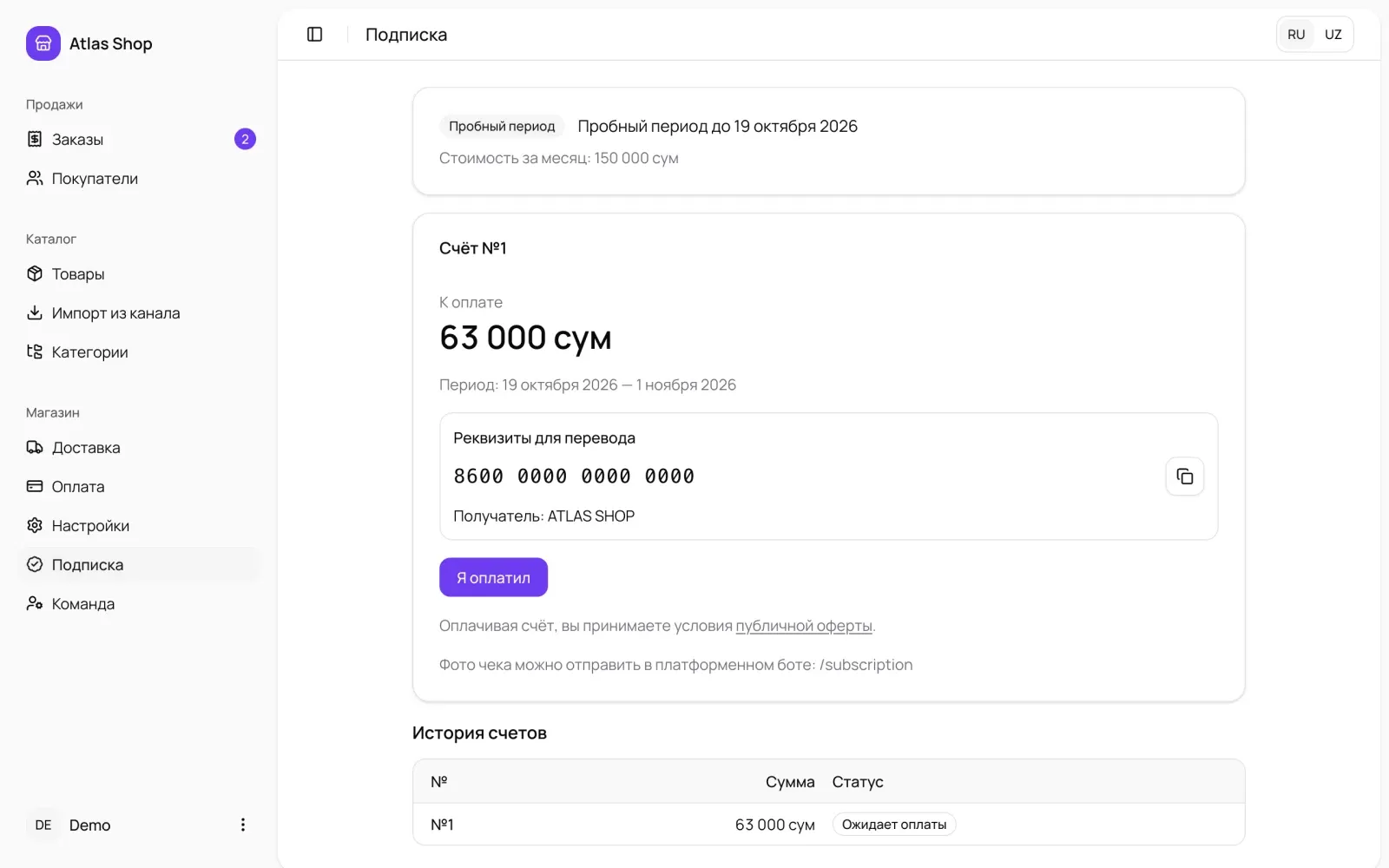Screen dimensions: 1389x868
Task: Click the DE avatar badge
Action: 43,825
